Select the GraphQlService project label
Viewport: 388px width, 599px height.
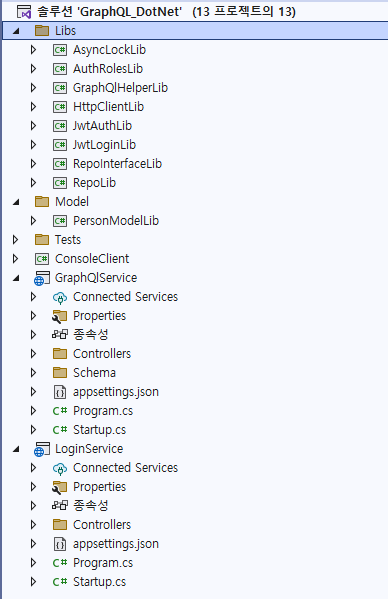point(96,278)
